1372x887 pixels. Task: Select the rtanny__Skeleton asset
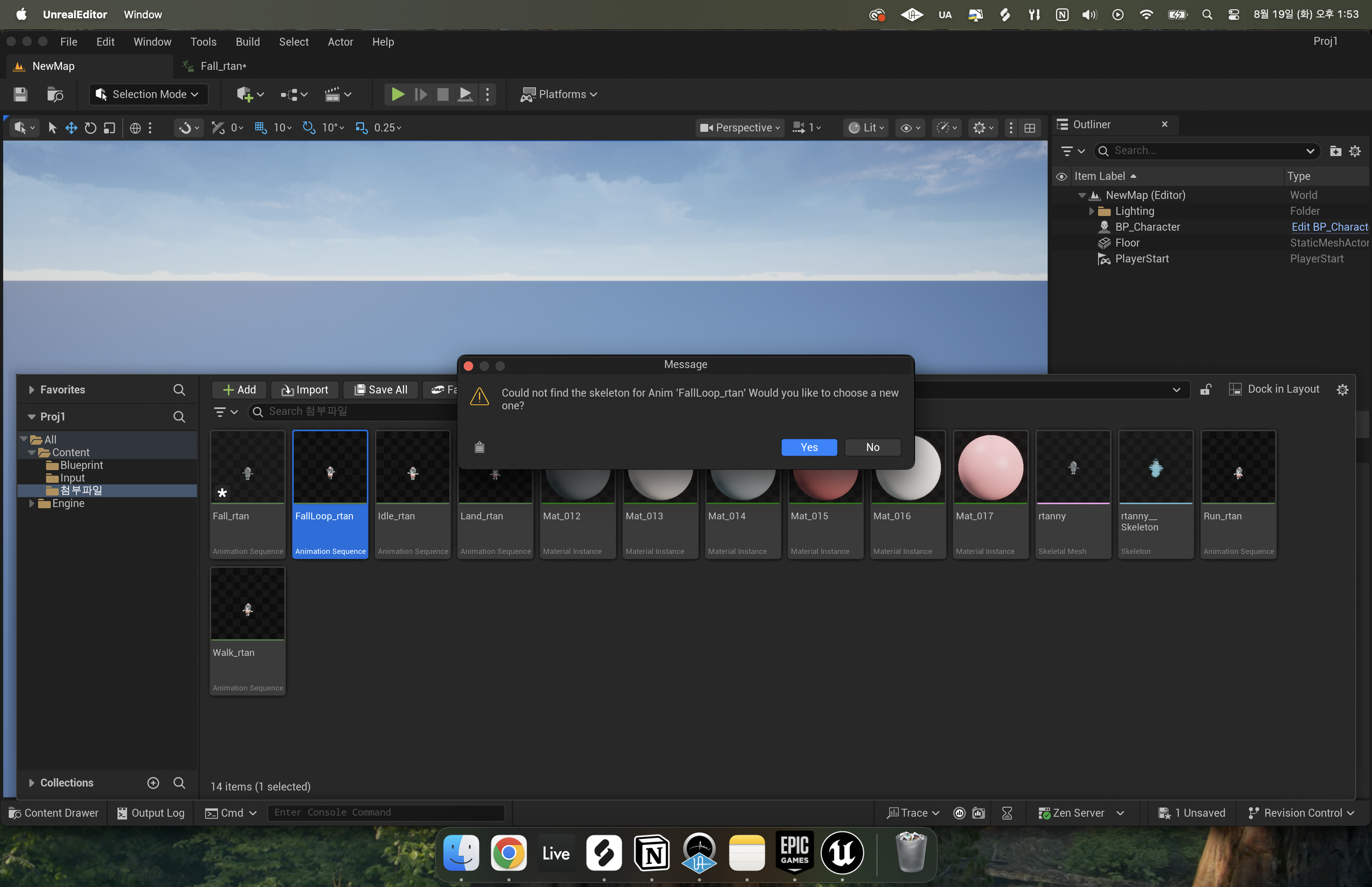click(1156, 494)
